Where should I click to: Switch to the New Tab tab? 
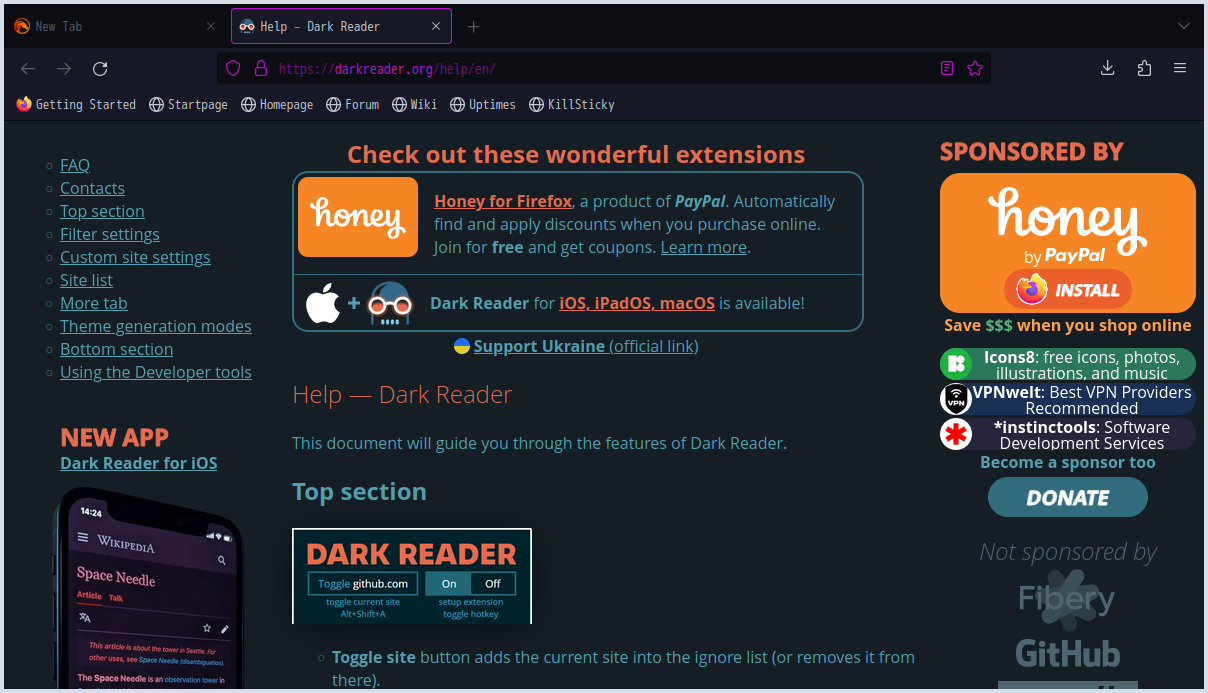click(115, 26)
